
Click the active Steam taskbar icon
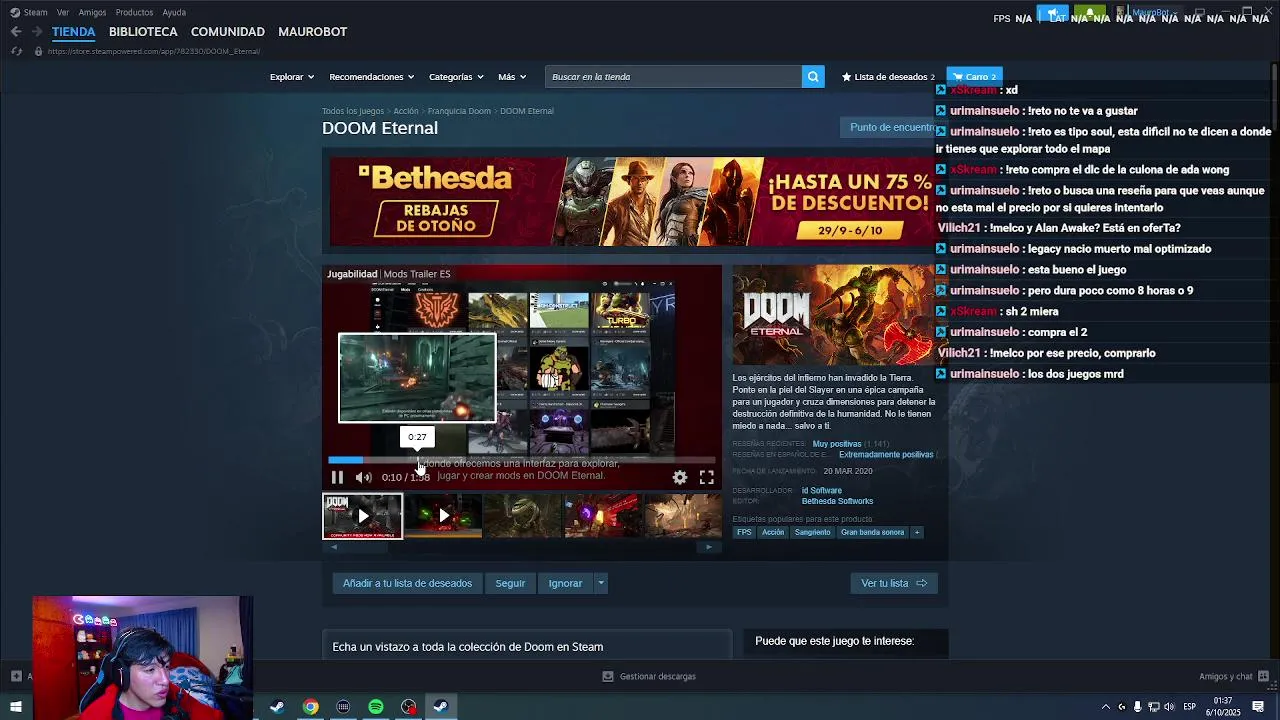[440, 707]
